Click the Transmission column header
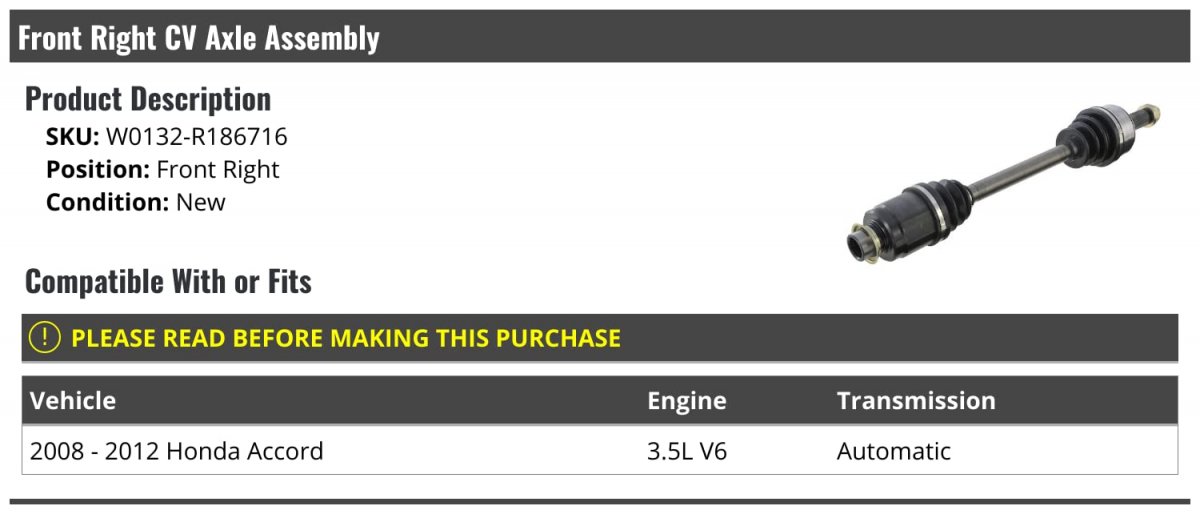Screen dimensions: 1200x514 pos(915,401)
